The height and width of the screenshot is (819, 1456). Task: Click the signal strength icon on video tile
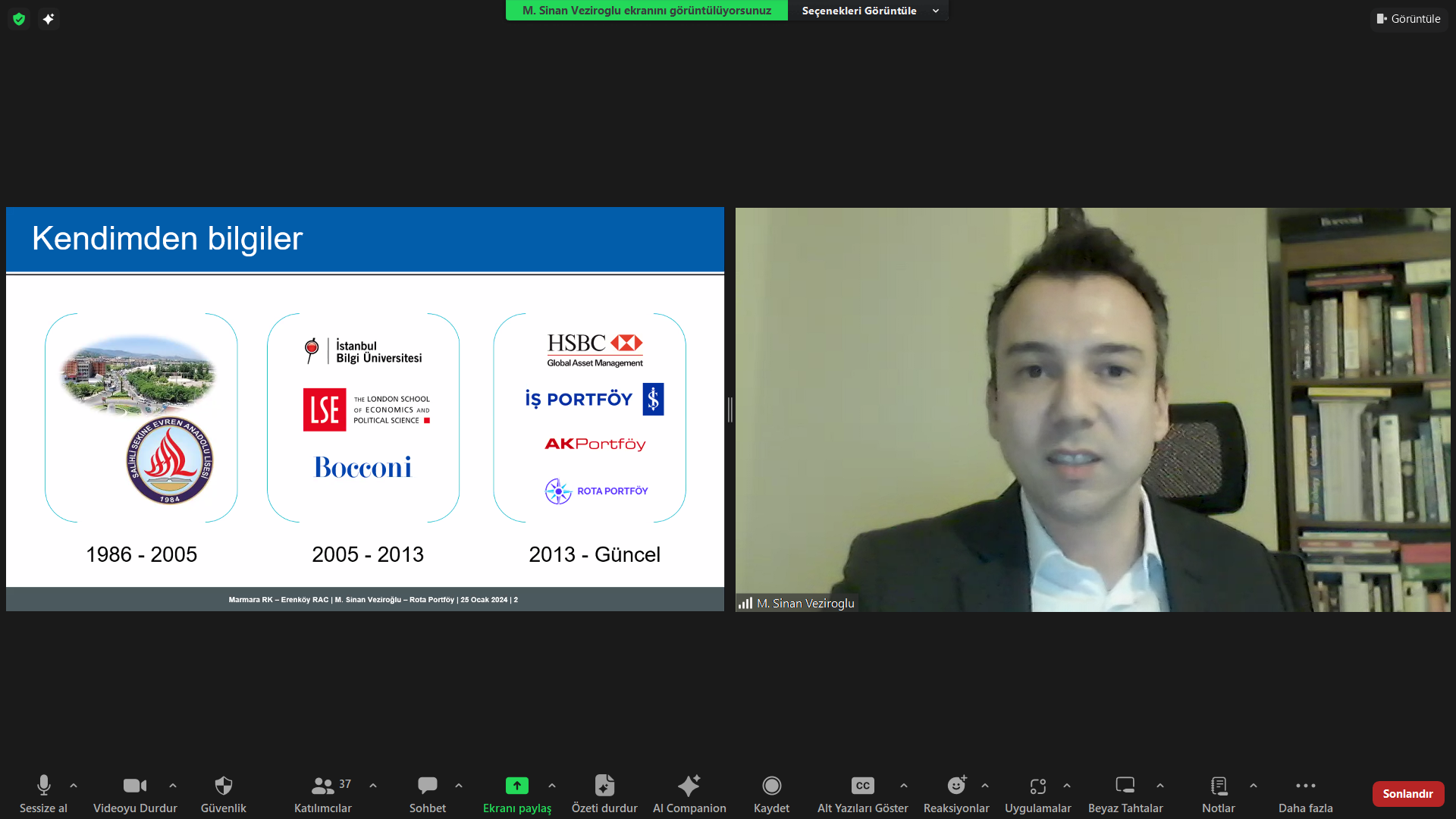[745, 604]
